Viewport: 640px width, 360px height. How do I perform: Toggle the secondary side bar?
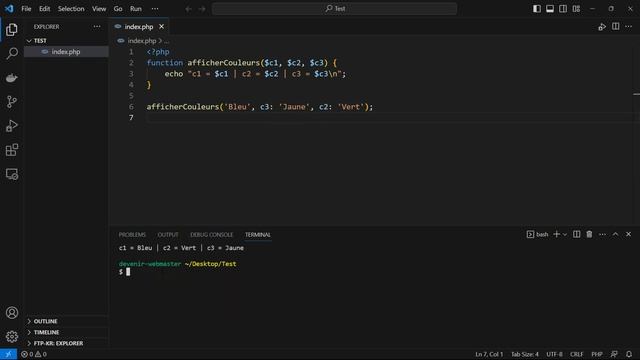click(x=563, y=9)
